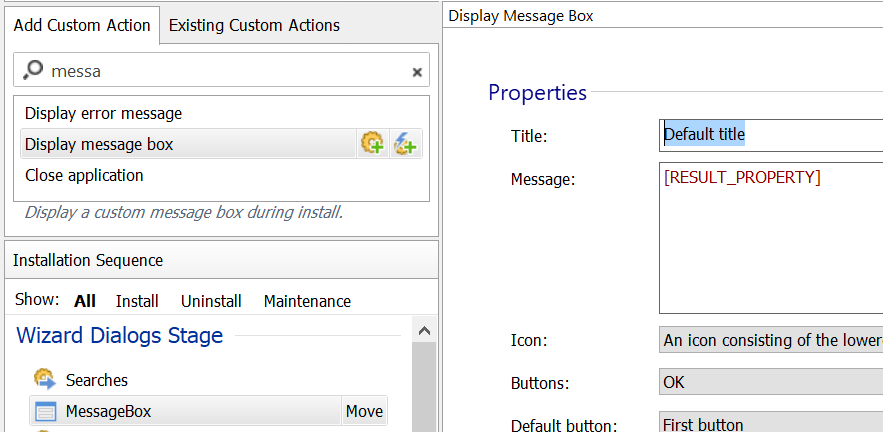Select Display error message in the list

pyautogui.click(x=104, y=114)
